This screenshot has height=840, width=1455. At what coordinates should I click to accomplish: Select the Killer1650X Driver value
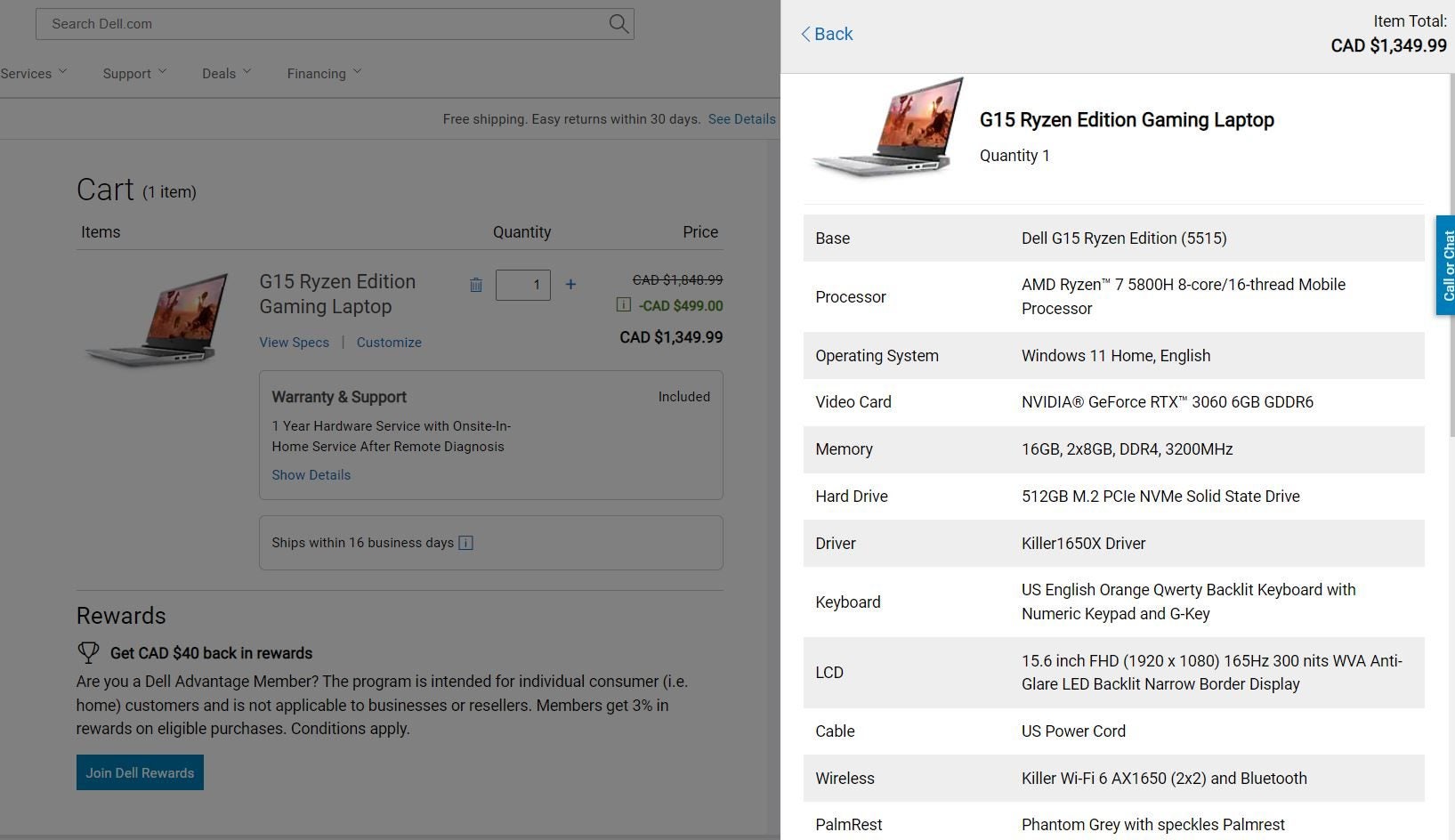point(1083,544)
